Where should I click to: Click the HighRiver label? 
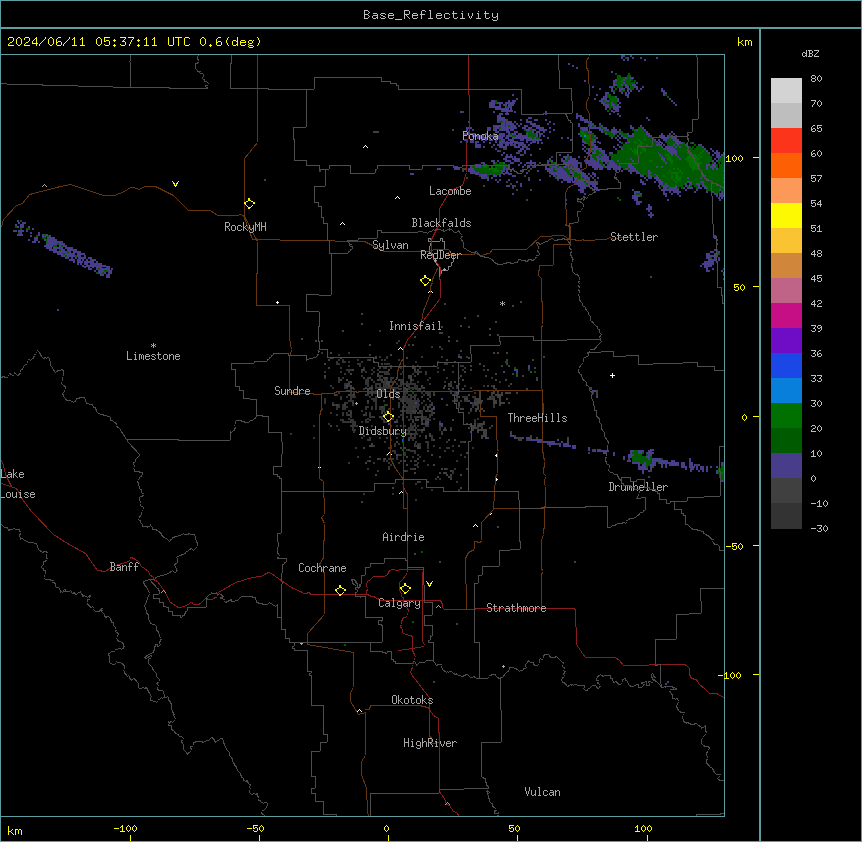pos(430,743)
